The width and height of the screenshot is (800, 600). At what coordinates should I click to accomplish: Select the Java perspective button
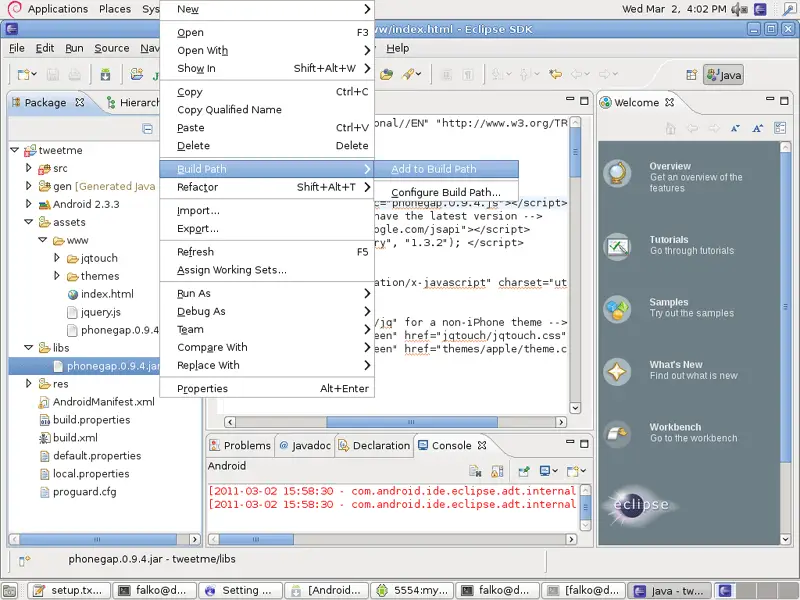click(723, 75)
